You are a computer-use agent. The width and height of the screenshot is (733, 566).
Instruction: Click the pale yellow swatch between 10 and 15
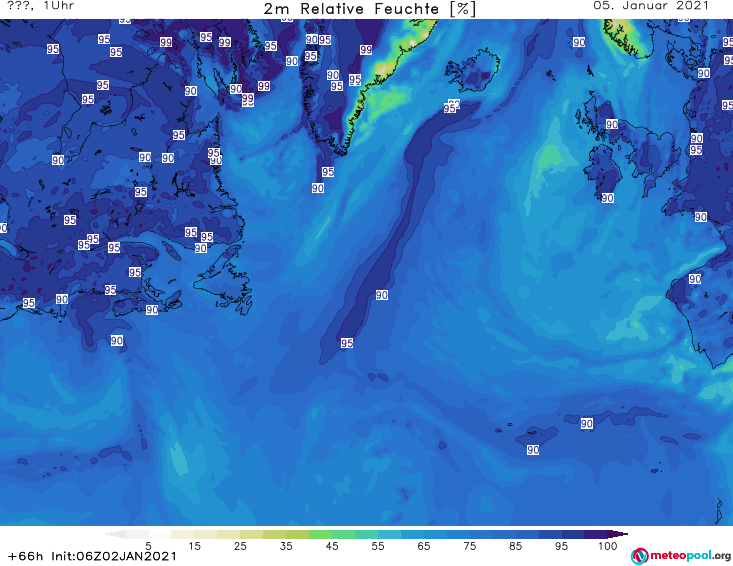pyautogui.click(x=183, y=534)
